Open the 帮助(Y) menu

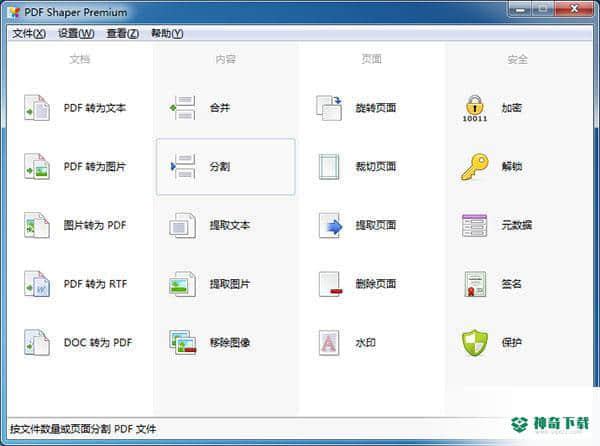[x=167, y=34]
